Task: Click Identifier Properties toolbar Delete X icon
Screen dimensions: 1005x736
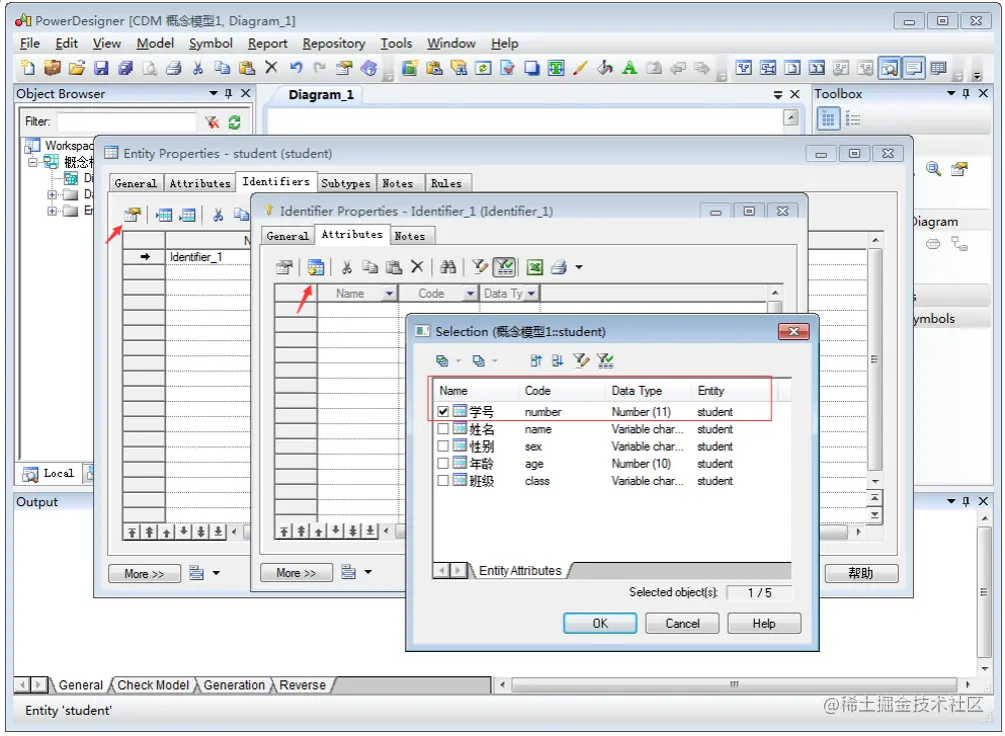Action: [x=417, y=267]
